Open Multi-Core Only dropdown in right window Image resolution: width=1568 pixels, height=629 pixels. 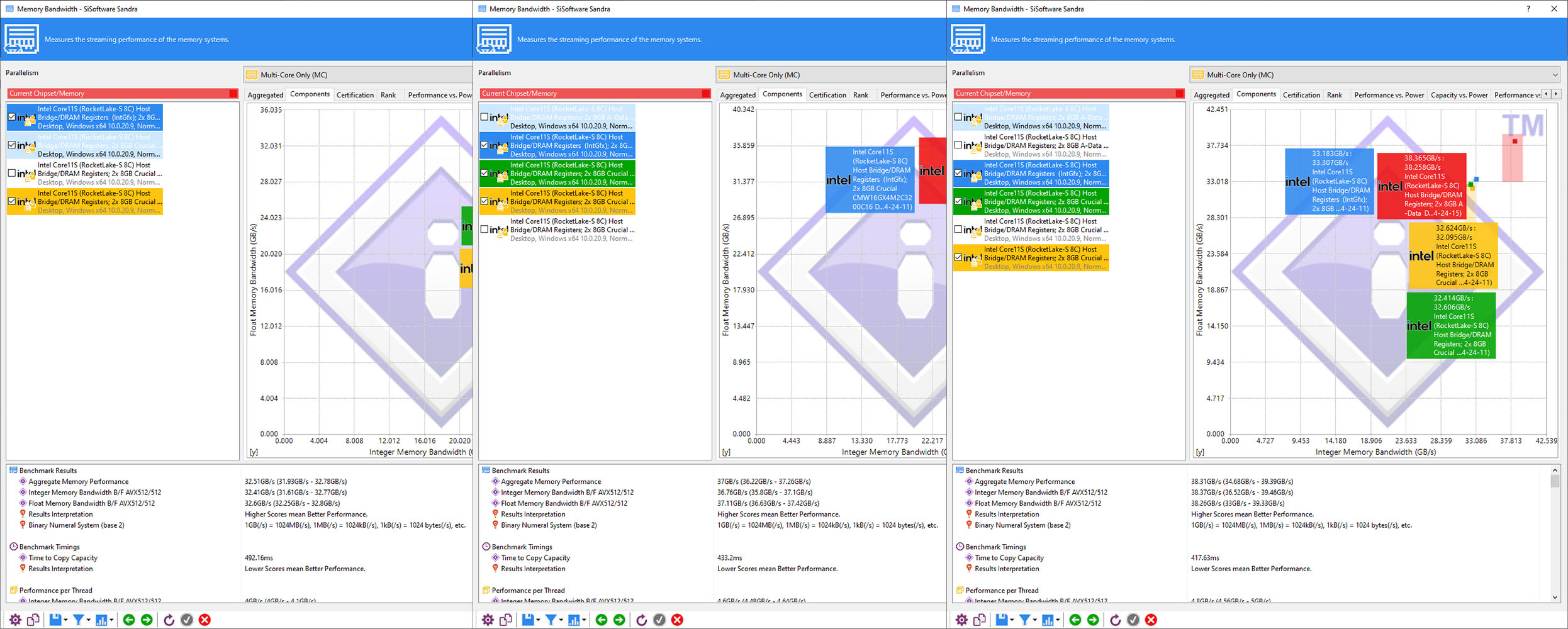(1375, 75)
